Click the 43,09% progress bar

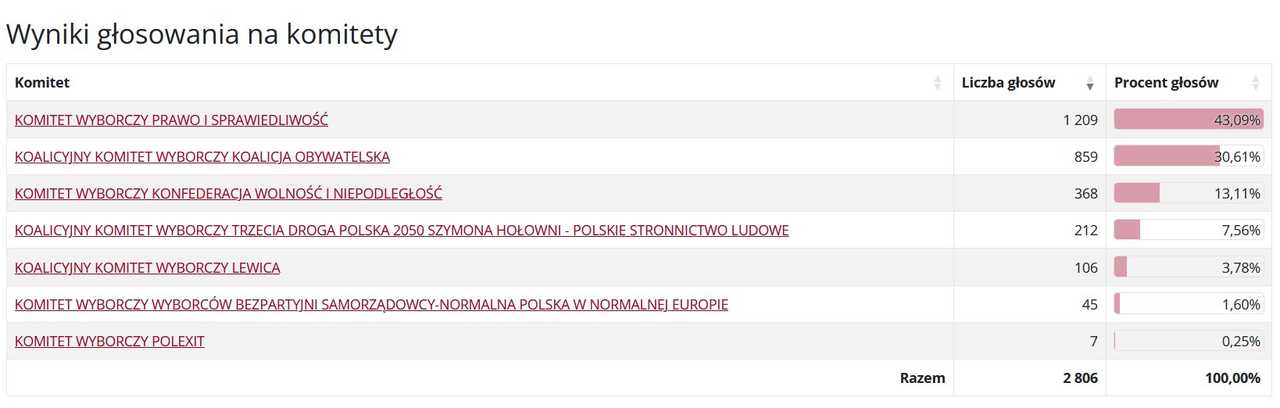coord(1189,119)
